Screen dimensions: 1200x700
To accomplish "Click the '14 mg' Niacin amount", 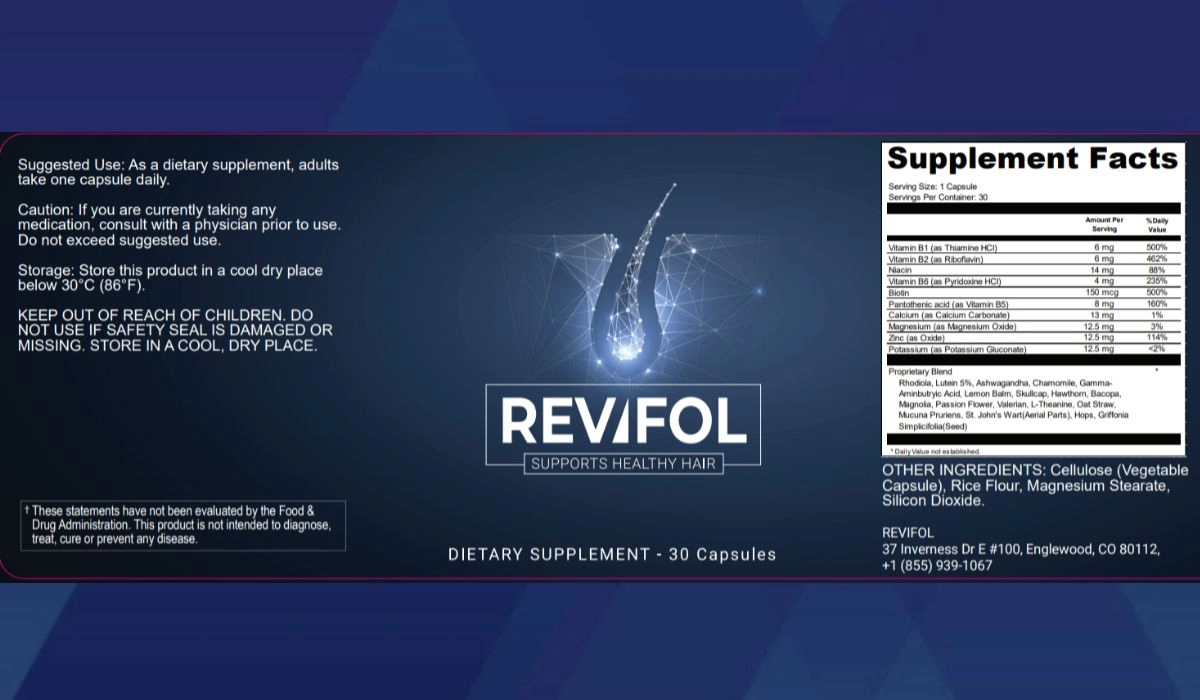I will click(1104, 270).
